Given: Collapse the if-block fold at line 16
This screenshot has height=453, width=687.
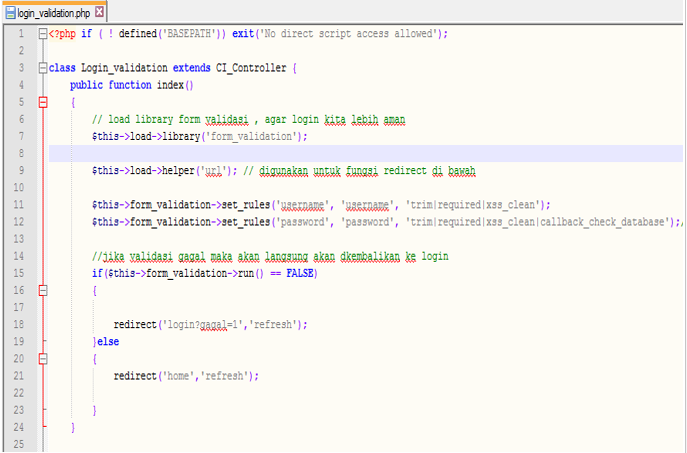Looking at the screenshot, I should 43,290.
